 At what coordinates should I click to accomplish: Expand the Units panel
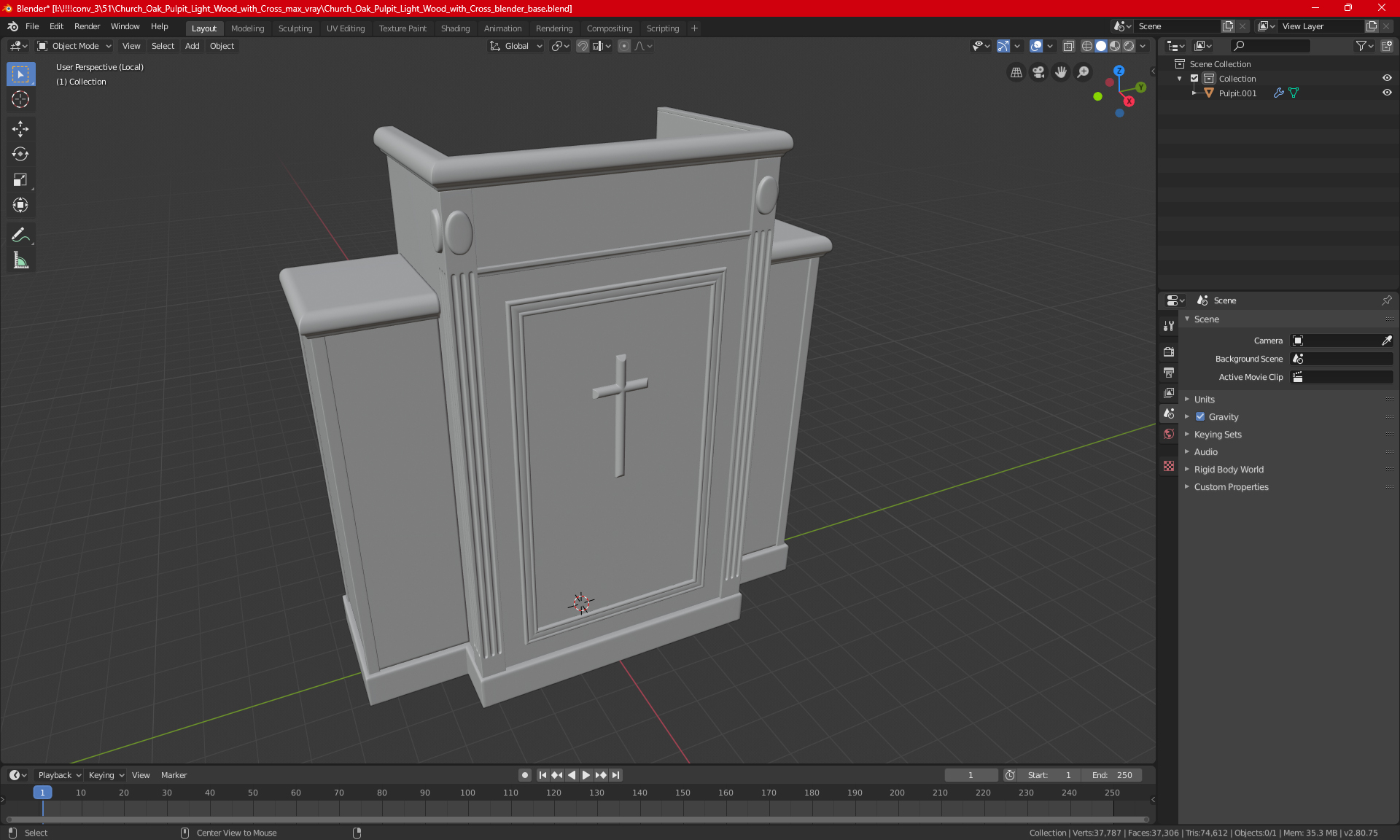point(1205,400)
